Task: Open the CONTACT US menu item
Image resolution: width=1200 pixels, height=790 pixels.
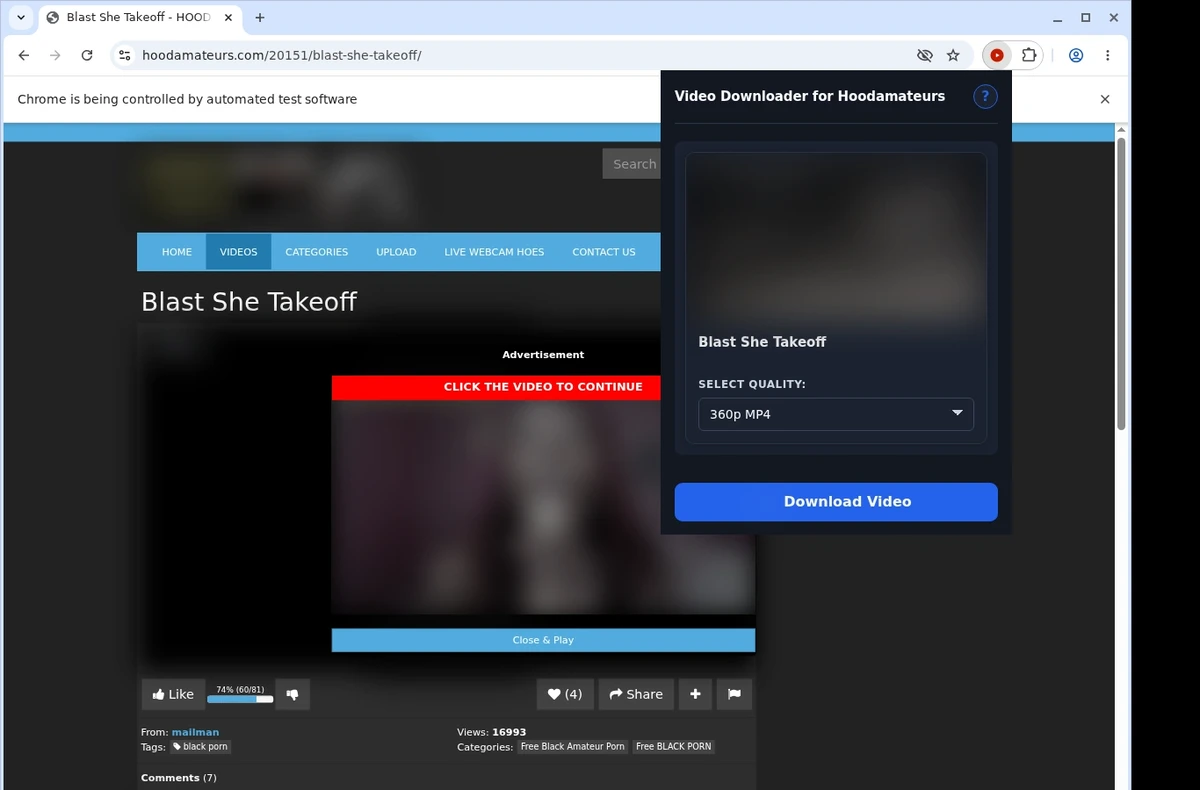Action: coord(604,252)
